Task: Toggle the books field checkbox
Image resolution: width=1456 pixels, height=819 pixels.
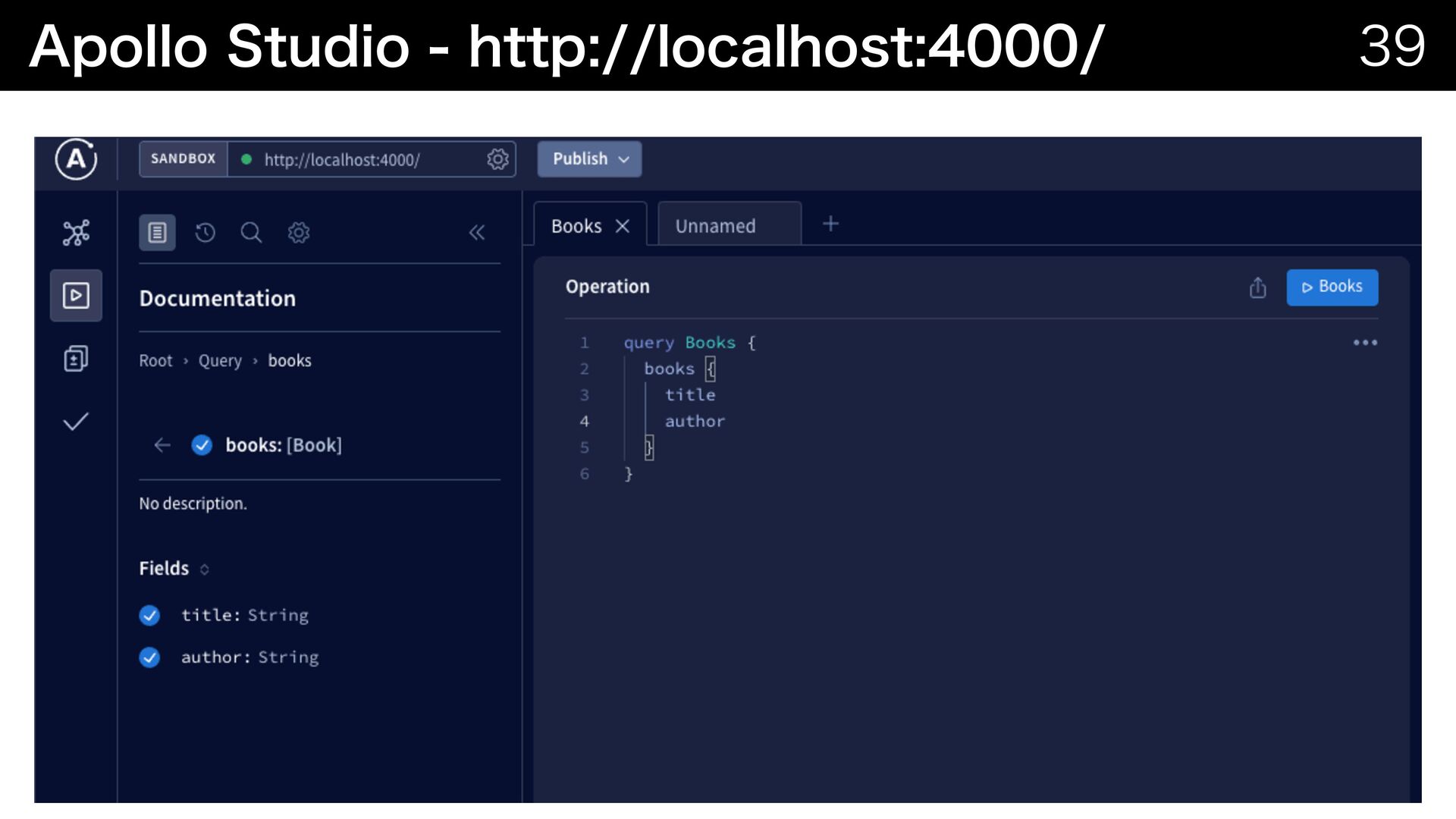Action: pos(202,445)
